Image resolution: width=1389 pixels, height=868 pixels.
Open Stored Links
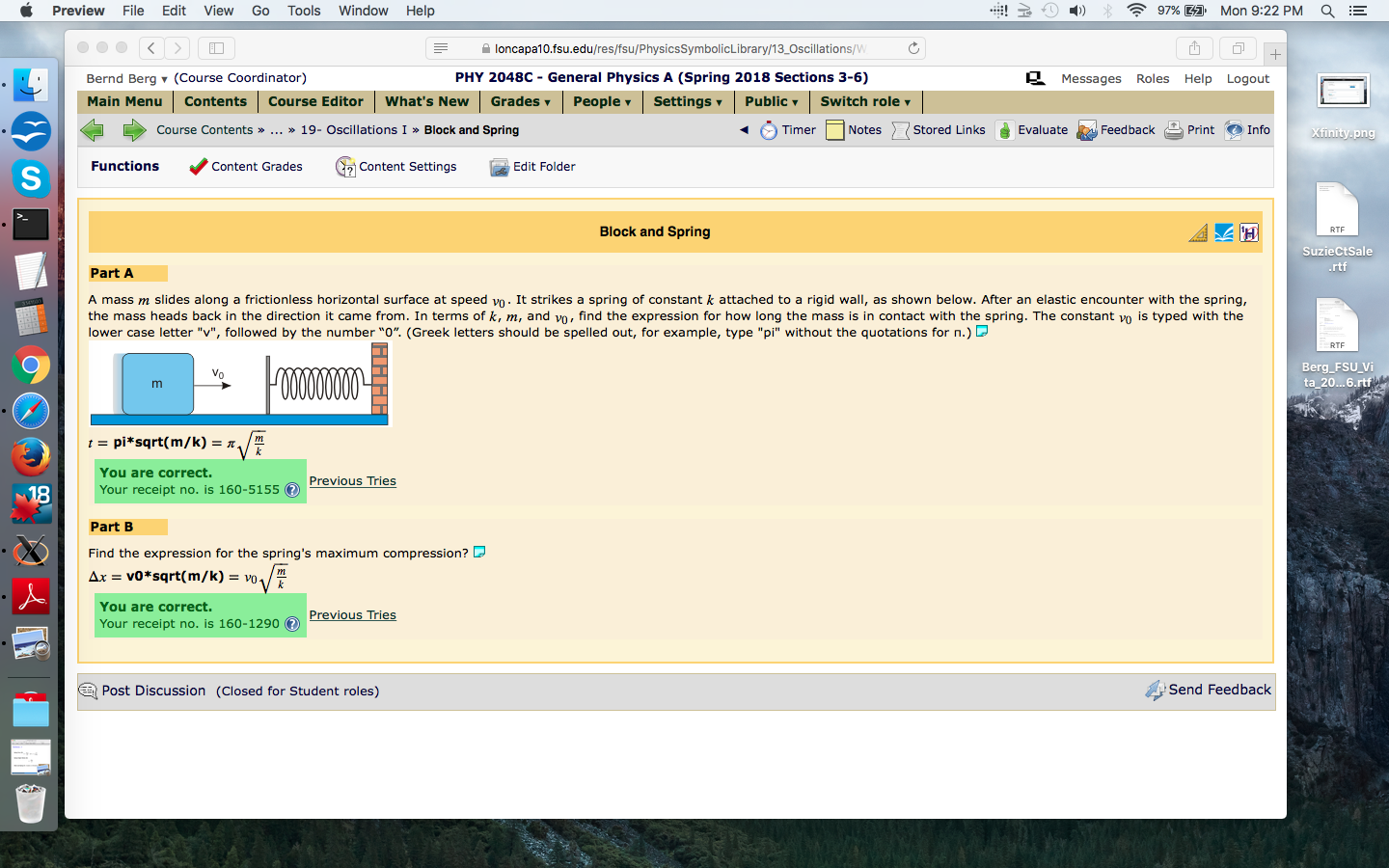tap(939, 130)
